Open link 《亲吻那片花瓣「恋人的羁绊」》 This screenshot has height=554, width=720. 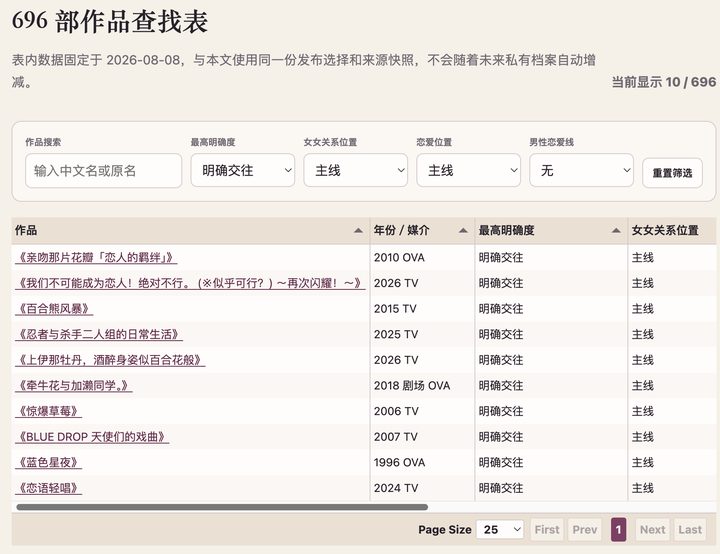(x=96, y=257)
